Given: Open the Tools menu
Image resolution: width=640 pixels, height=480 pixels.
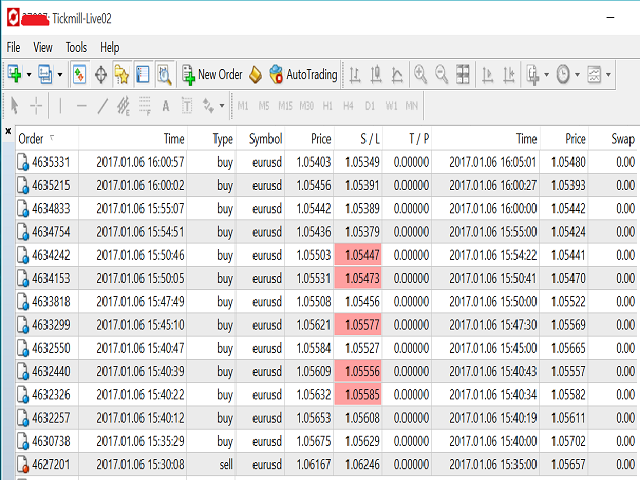Looking at the screenshot, I should 76,47.
